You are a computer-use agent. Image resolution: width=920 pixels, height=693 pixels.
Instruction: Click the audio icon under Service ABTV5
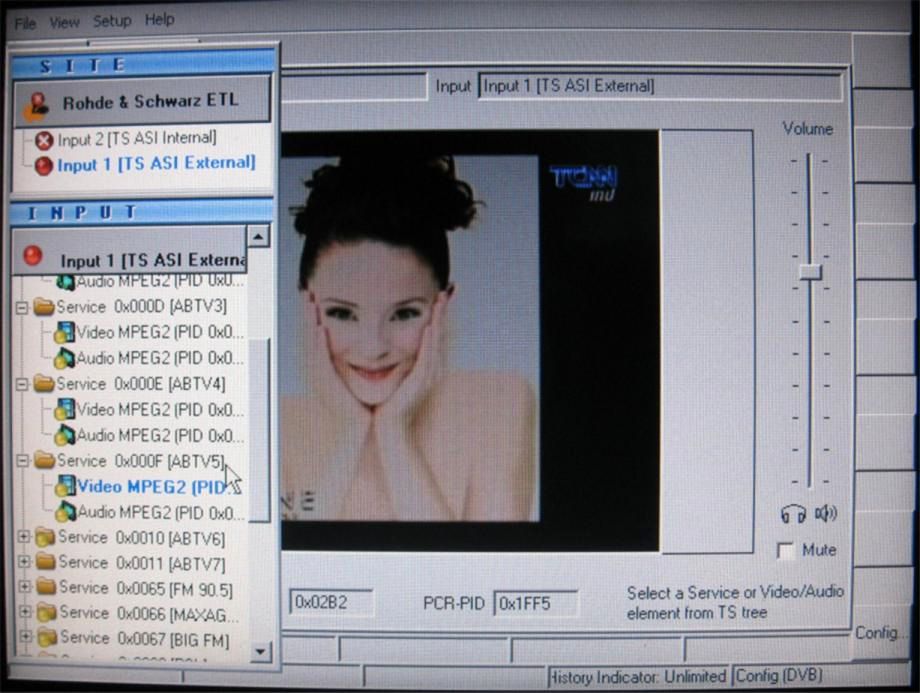click(65, 512)
